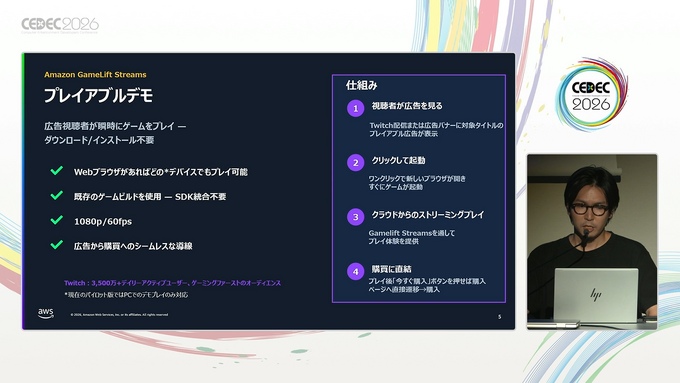Click bullet text "広告から購買へのシームレスな導線"
The height and width of the screenshot is (383, 680).
click(133, 246)
